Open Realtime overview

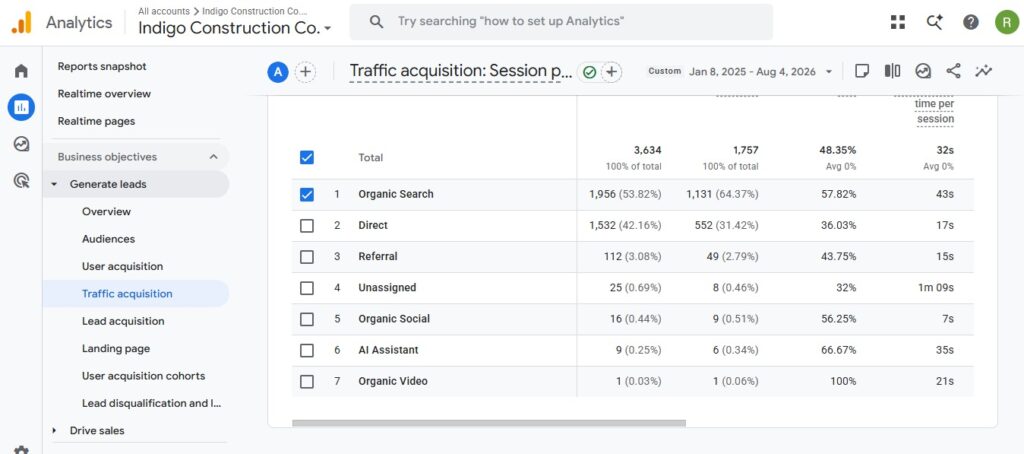tap(104, 94)
